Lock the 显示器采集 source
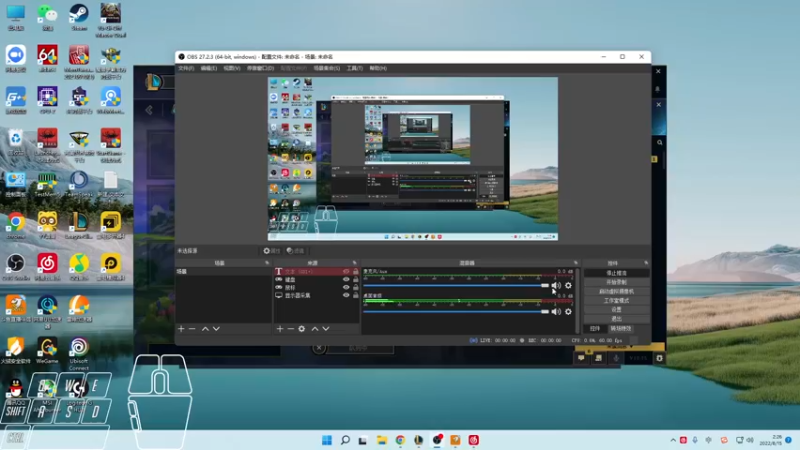 pos(355,296)
